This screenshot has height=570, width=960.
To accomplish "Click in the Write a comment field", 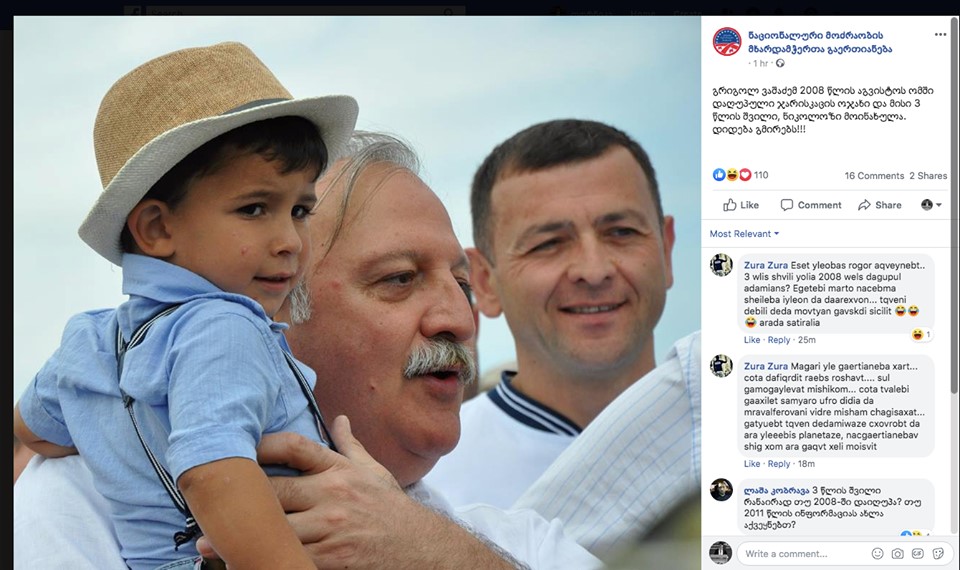I will [804, 553].
